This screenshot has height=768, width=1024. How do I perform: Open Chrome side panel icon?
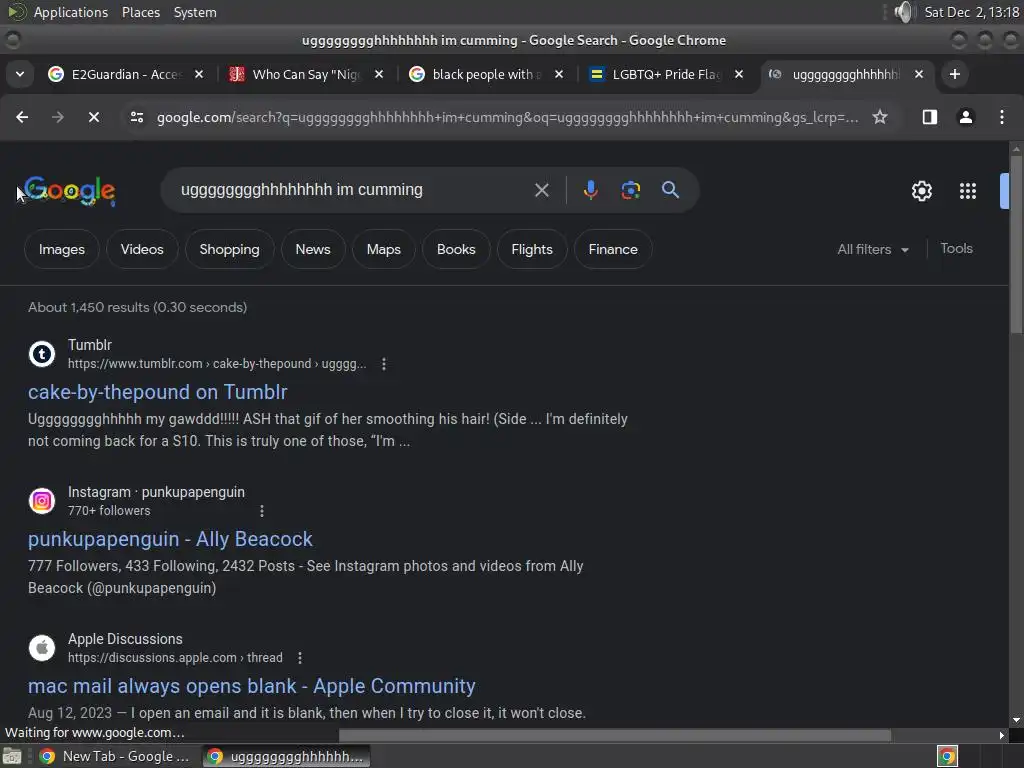click(x=929, y=117)
